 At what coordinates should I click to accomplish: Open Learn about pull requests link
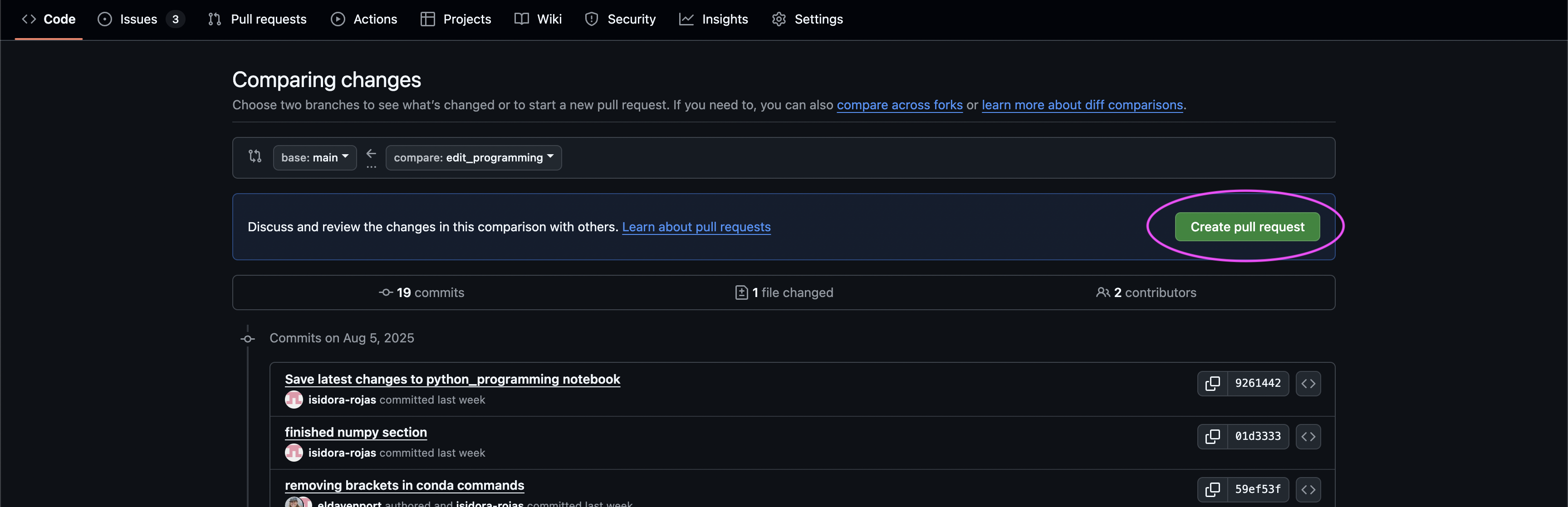pyautogui.click(x=696, y=227)
